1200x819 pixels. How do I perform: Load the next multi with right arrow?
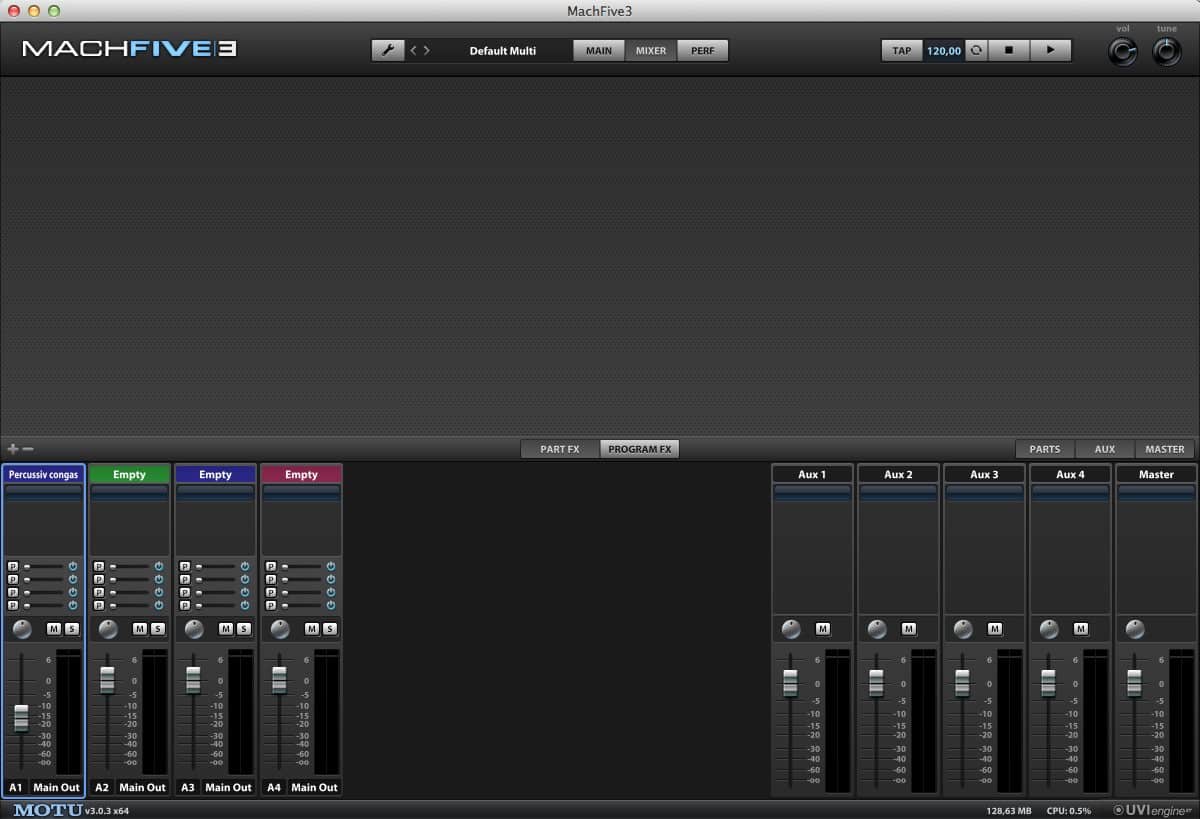pyautogui.click(x=427, y=50)
